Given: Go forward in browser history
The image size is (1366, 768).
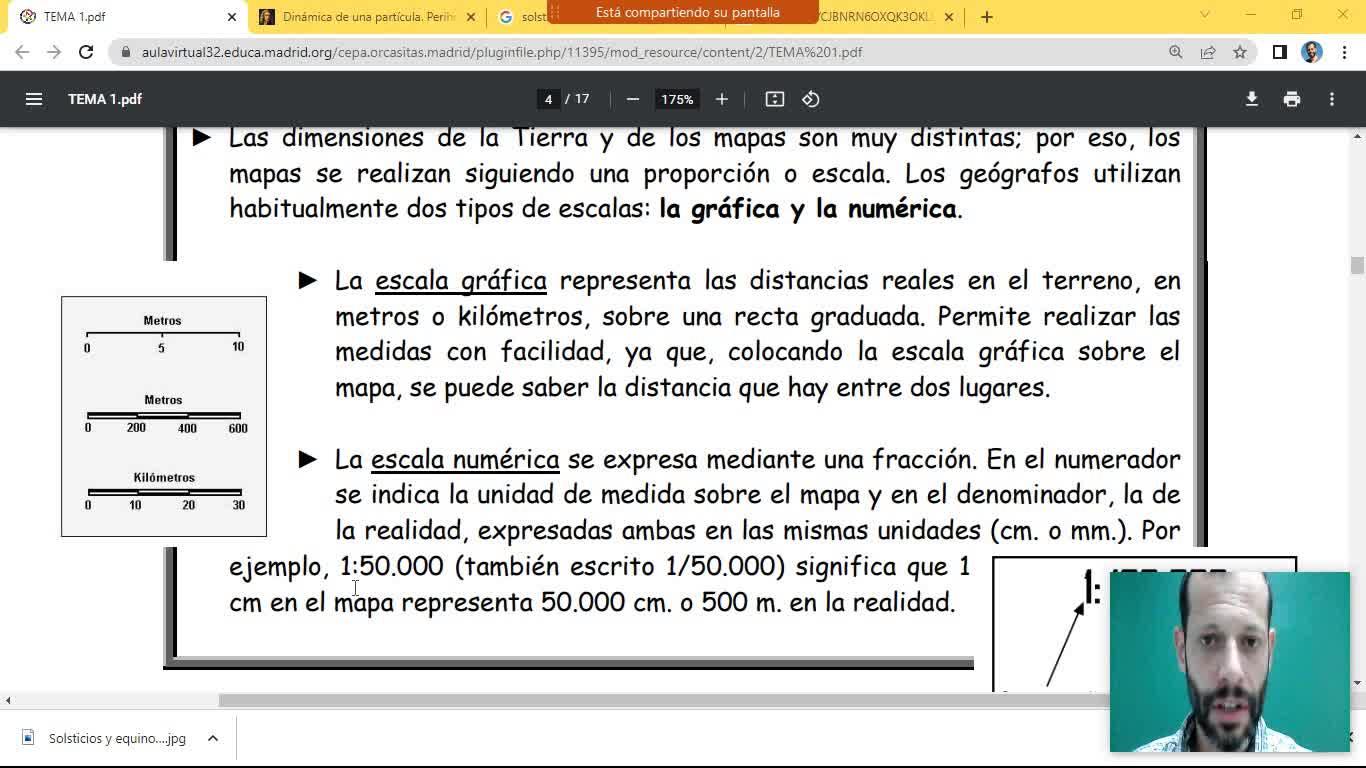Looking at the screenshot, I should coord(54,52).
